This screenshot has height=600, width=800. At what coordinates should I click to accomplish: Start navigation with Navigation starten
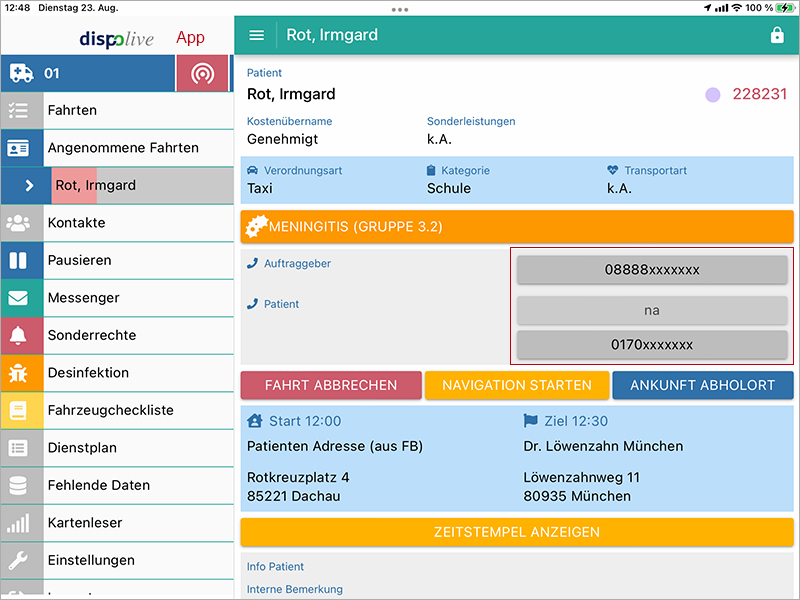click(x=516, y=385)
